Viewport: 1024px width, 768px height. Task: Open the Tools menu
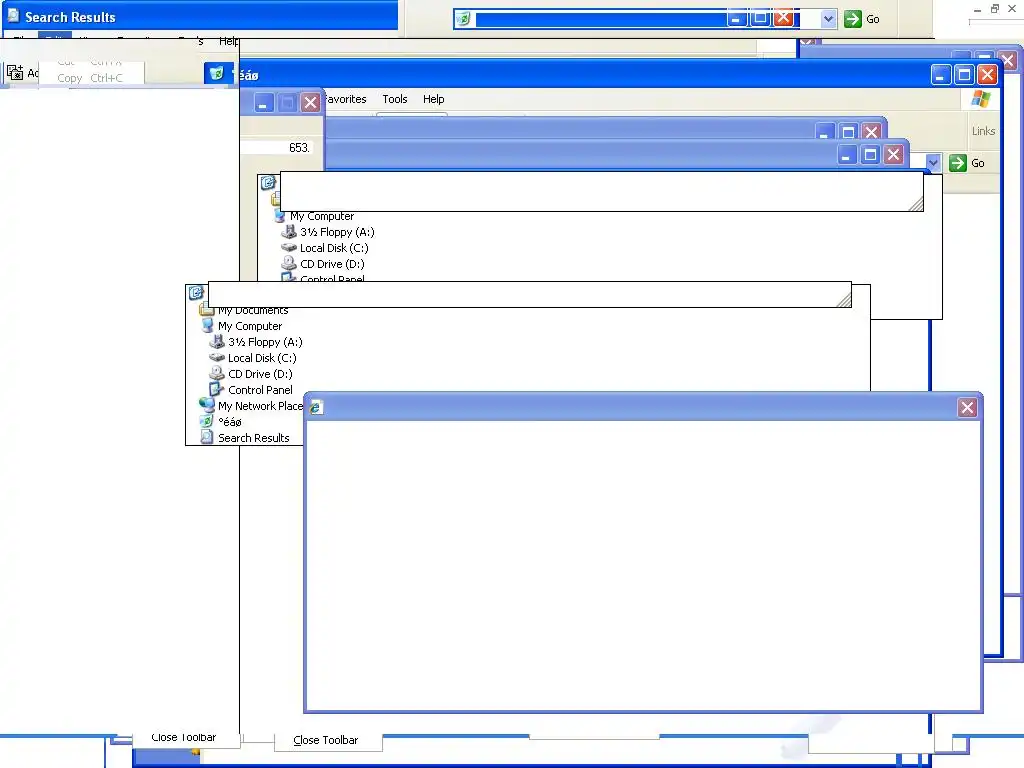tap(394, 99)
